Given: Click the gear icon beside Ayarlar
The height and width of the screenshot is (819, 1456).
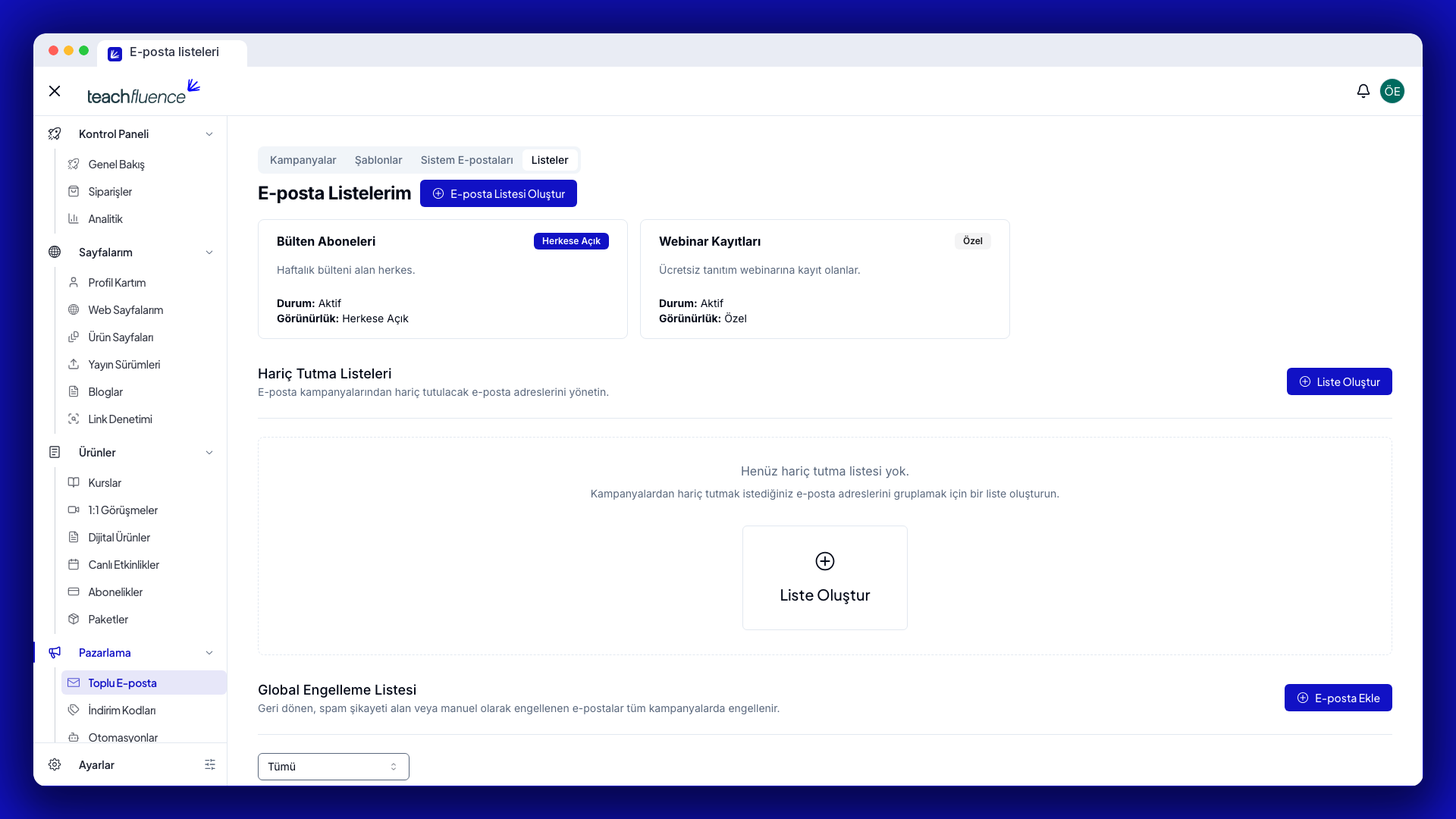Looking at the screenshot, I should point(55,765).
